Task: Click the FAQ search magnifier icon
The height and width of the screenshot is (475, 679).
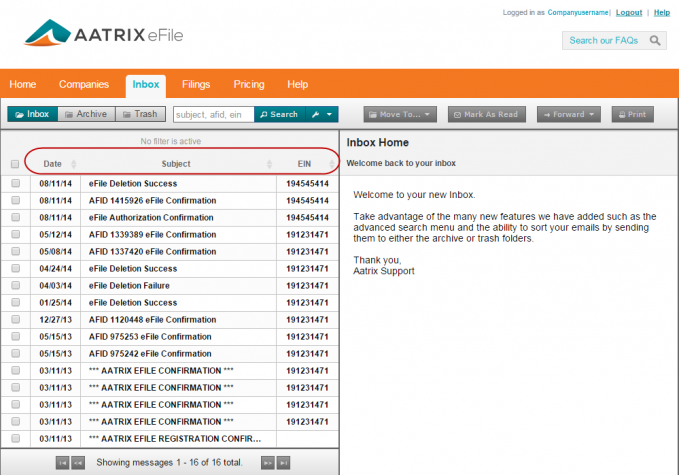Action: click(x=655, y=41)
